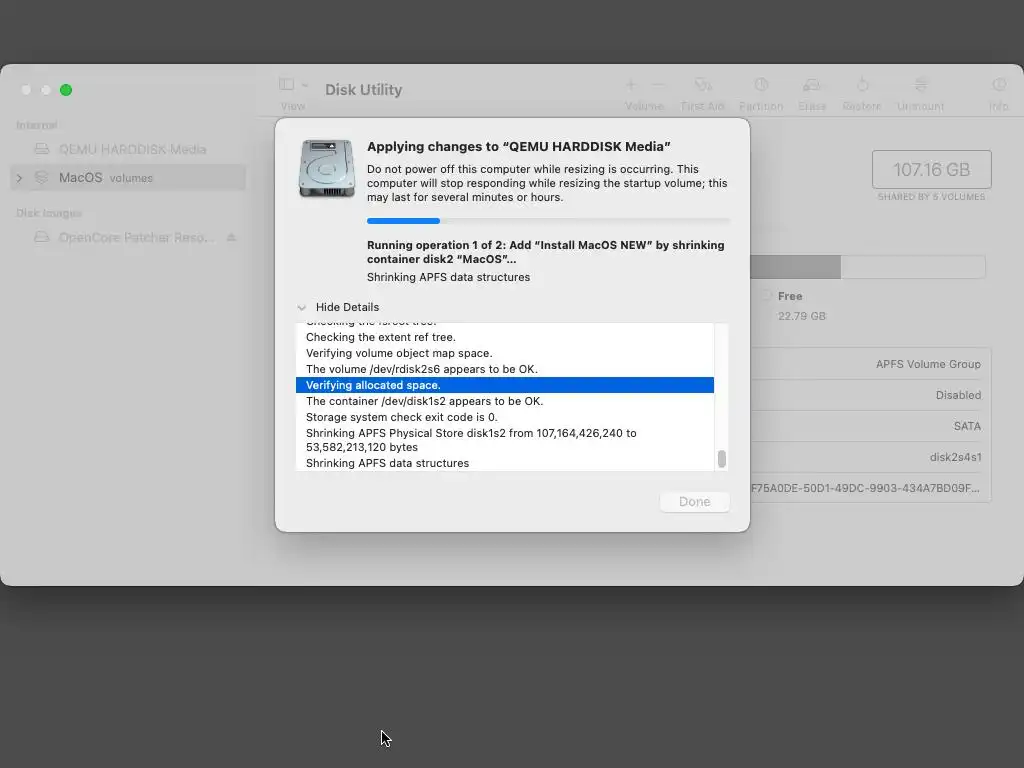The image size is (1024, 768).
Task: Click the resize progress bar
Action: click(x=548, y=221)
